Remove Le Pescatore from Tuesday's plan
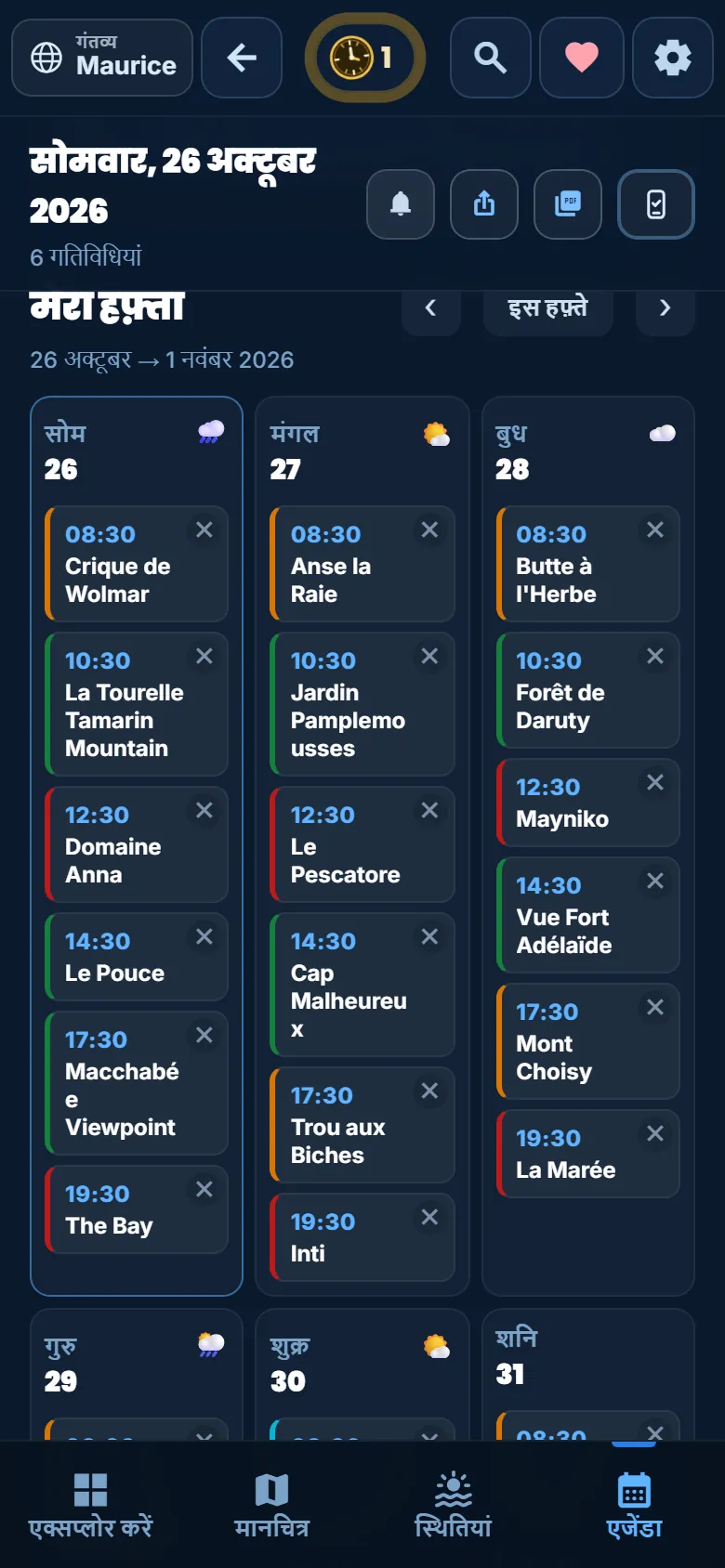The width and height of the screenshot is (725, 1568). click(x=429, y=810)
